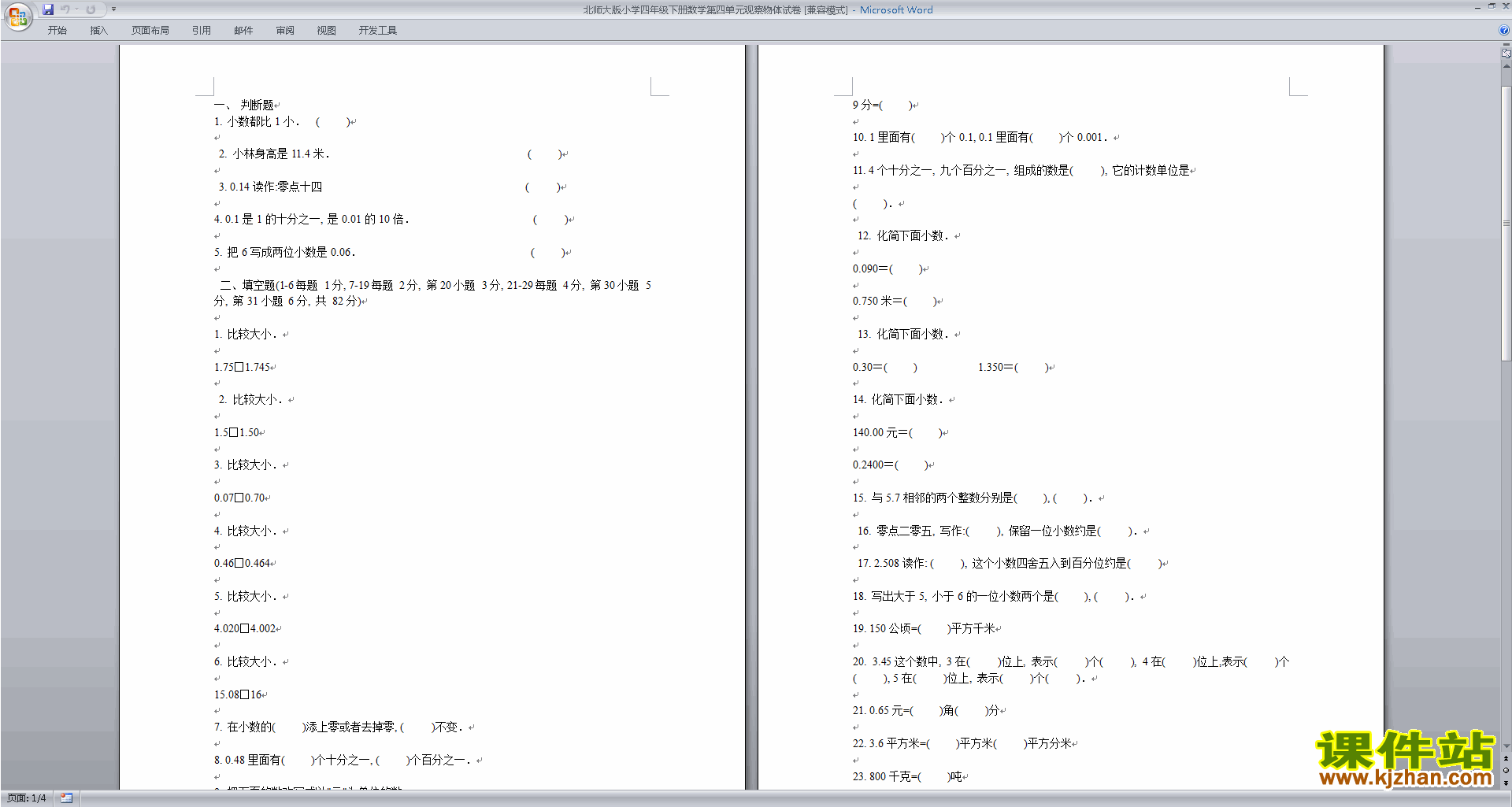1512x807 pixels.
Task: Switch to the 视图 tab
Action: point(327,31)
